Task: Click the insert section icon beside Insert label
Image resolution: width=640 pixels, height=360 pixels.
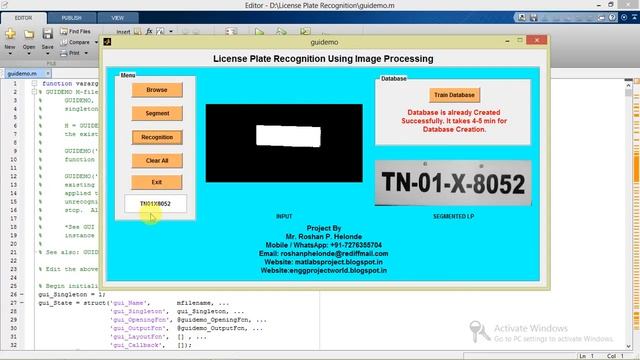Action: [138, 31]
